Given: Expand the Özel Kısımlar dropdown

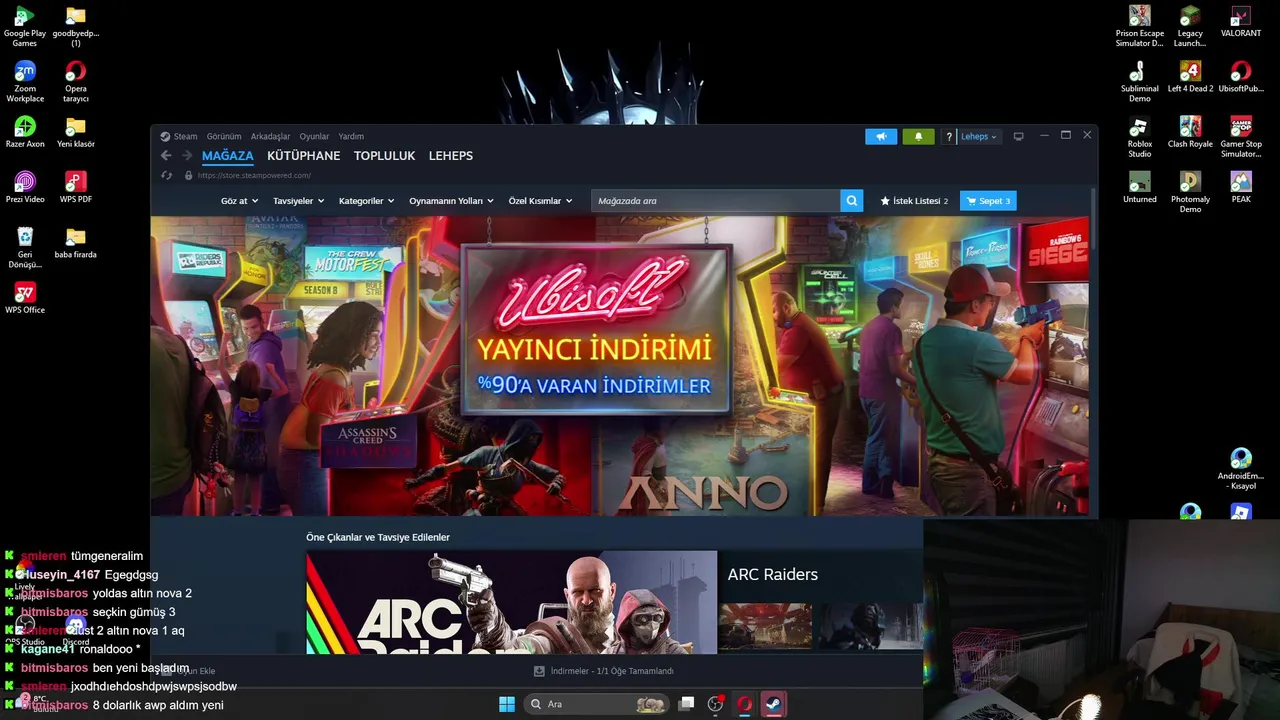Looking at the screenshot, I should [x=540, y=201].
